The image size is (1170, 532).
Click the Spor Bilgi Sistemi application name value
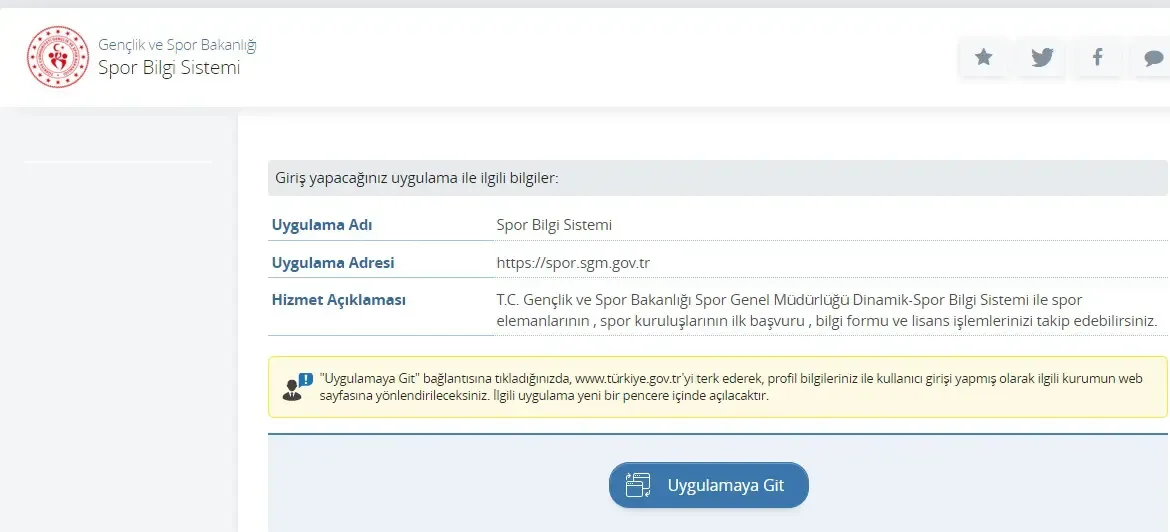[554, 225]
